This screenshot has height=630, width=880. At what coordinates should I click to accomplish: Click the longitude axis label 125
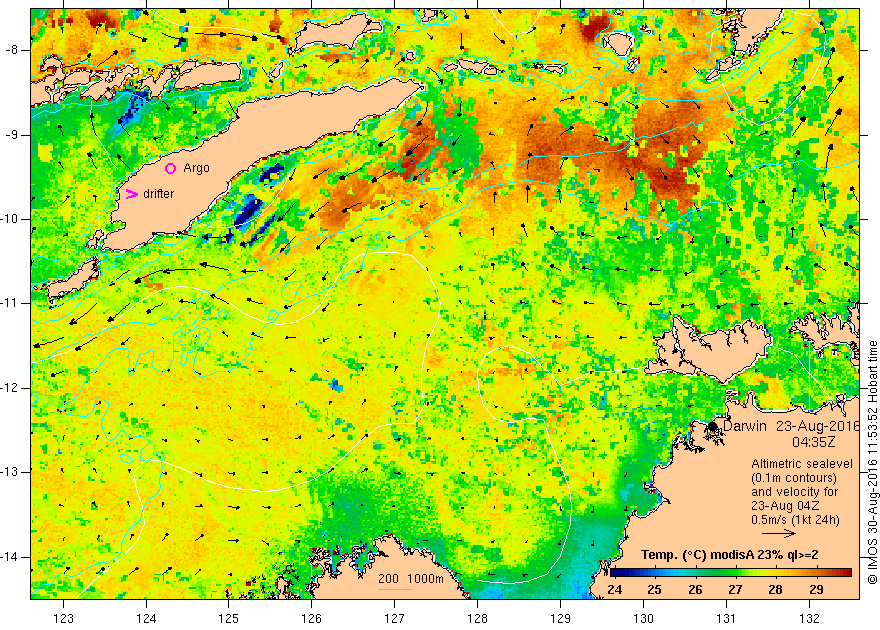click(229, 618)
